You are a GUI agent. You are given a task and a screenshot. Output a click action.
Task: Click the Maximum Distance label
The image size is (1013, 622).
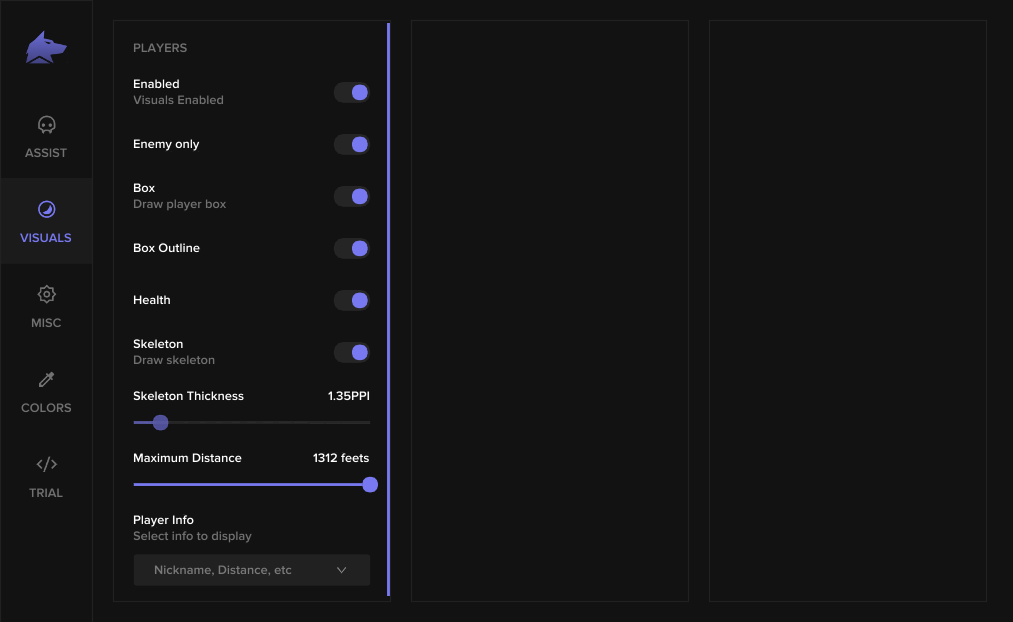(x=187, y=458)
